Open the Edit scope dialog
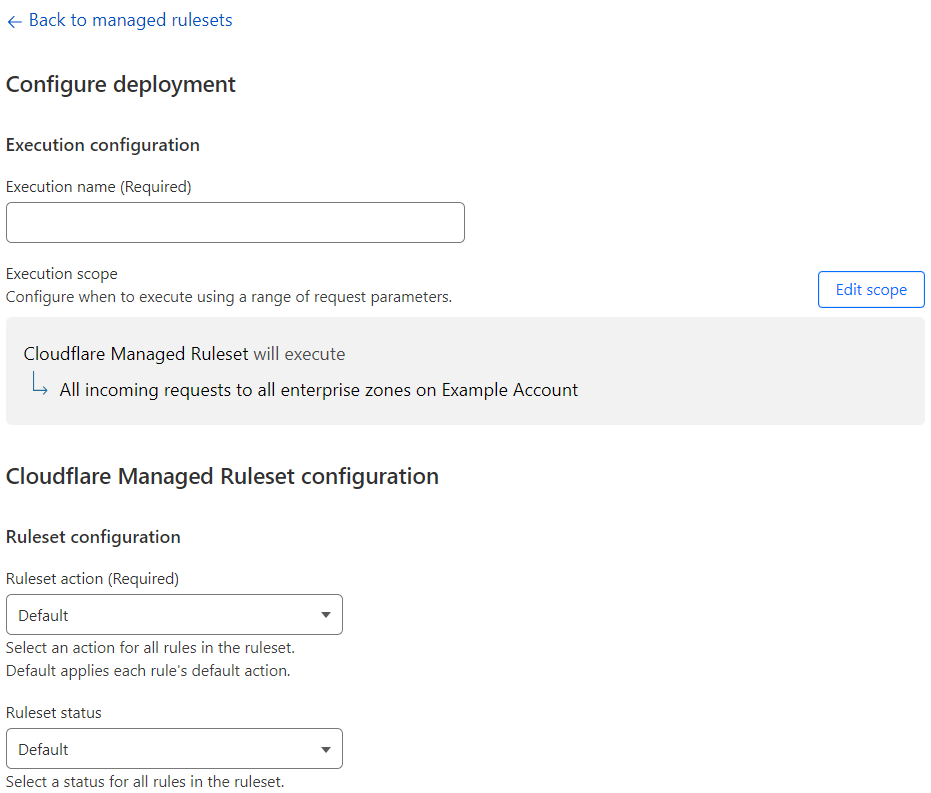This screenshot has width=931, height=793. (870, 289)
